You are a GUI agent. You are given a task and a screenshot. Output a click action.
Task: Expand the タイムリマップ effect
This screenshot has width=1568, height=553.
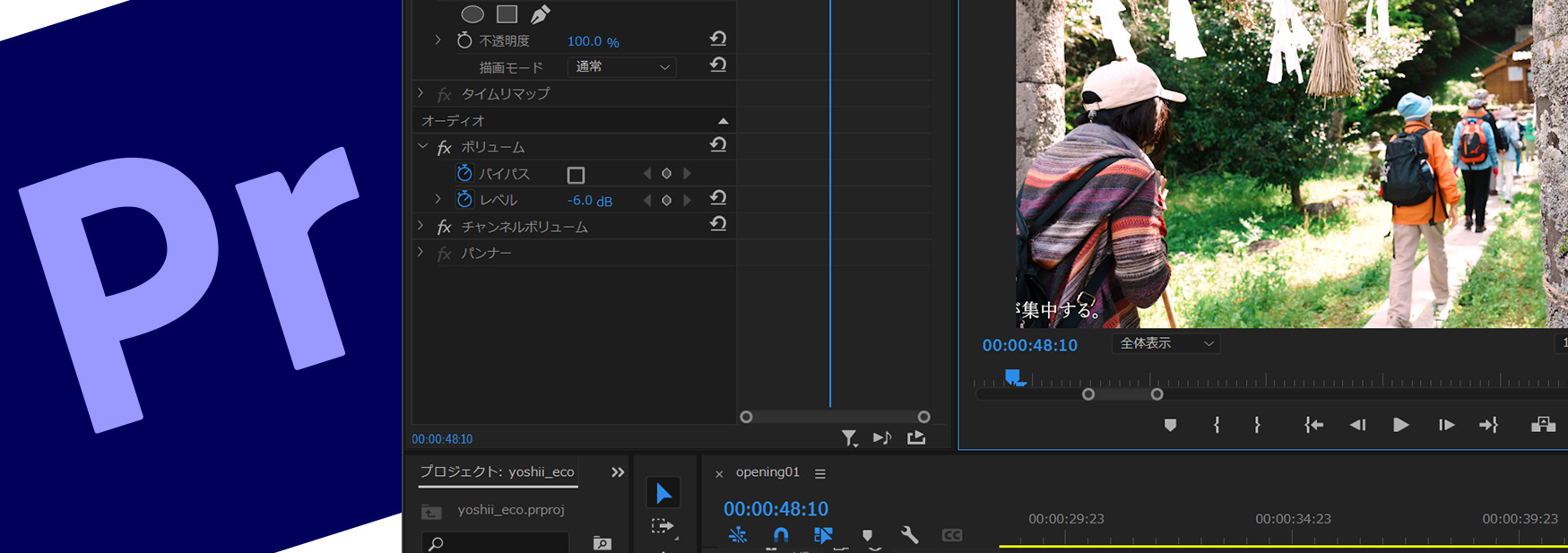pos(421,93)
